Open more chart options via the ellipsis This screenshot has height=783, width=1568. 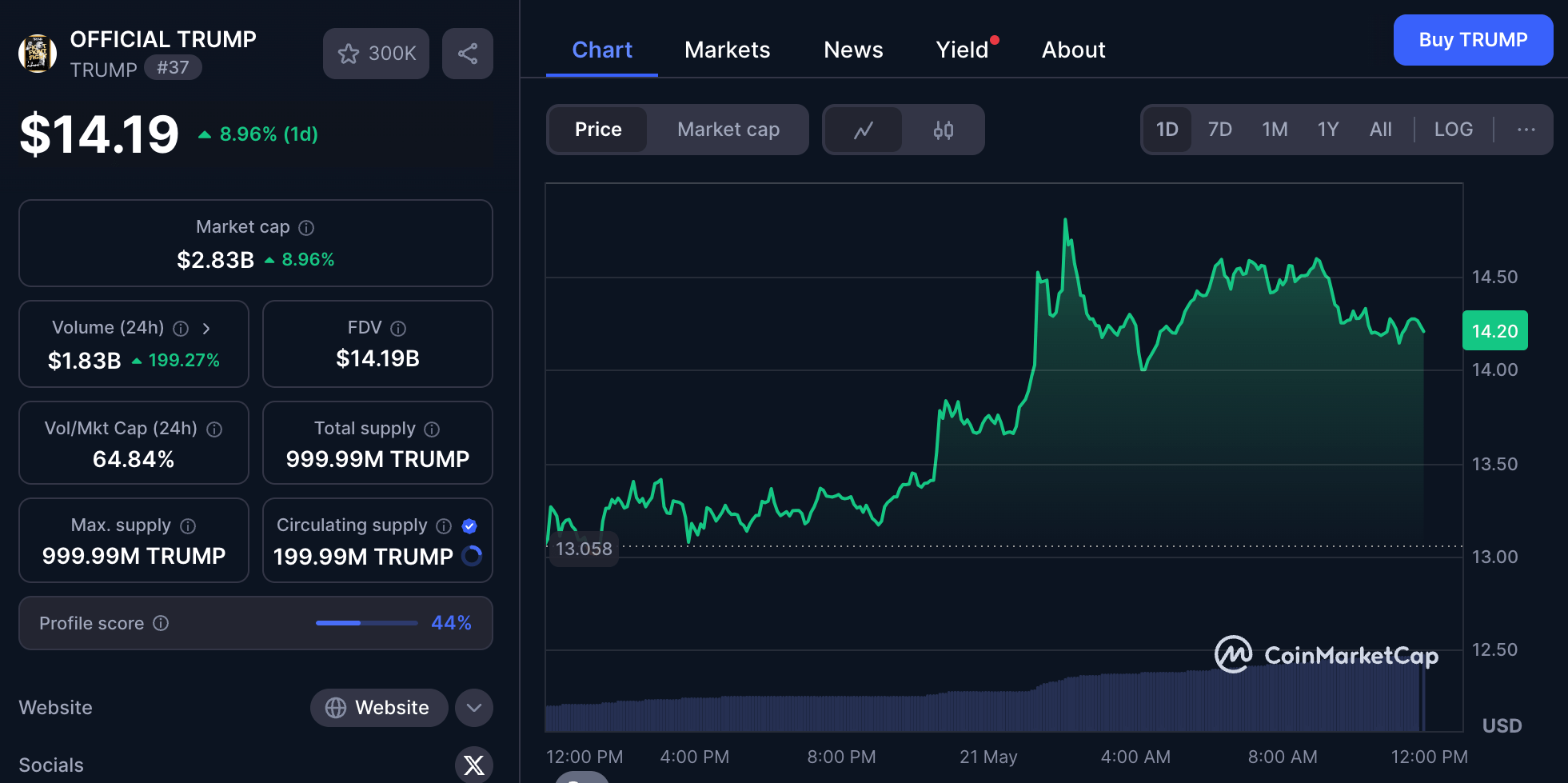[x=1526, y=129]
